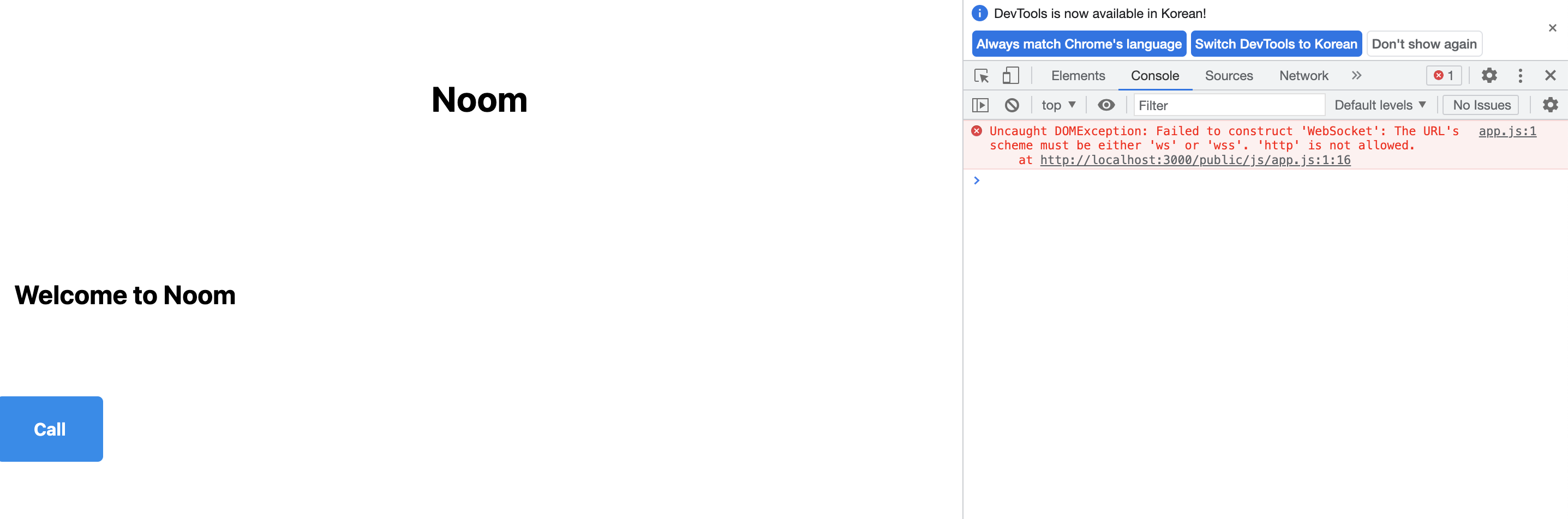Click the error icon beside Uncaught DOMException
Screen dimensions: 1568x519
977,131
